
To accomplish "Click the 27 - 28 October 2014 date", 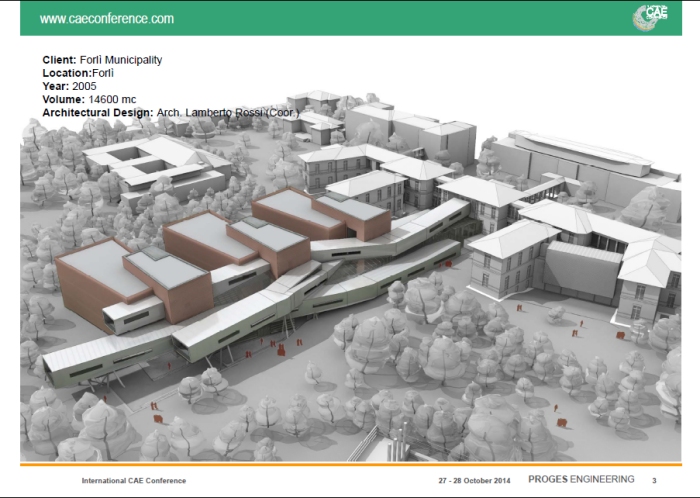I will pyautogui.click(x=474, y=481).
